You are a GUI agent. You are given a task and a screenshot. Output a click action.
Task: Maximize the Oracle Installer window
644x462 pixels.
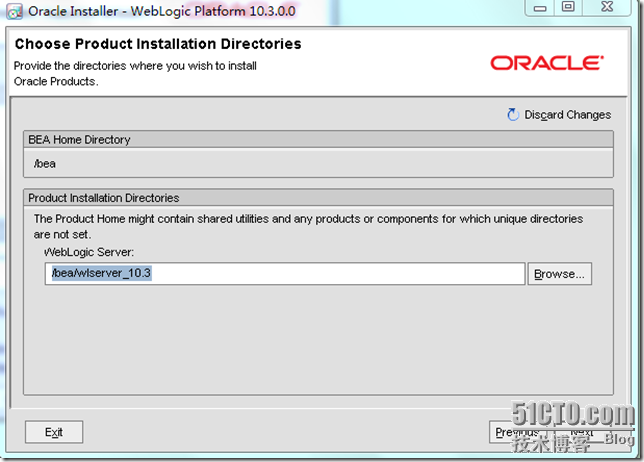pos(568,7)
